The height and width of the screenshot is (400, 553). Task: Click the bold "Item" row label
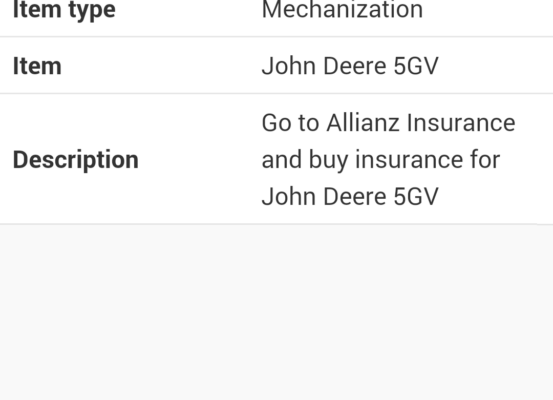pyautogui.click(x=37, y=66)
